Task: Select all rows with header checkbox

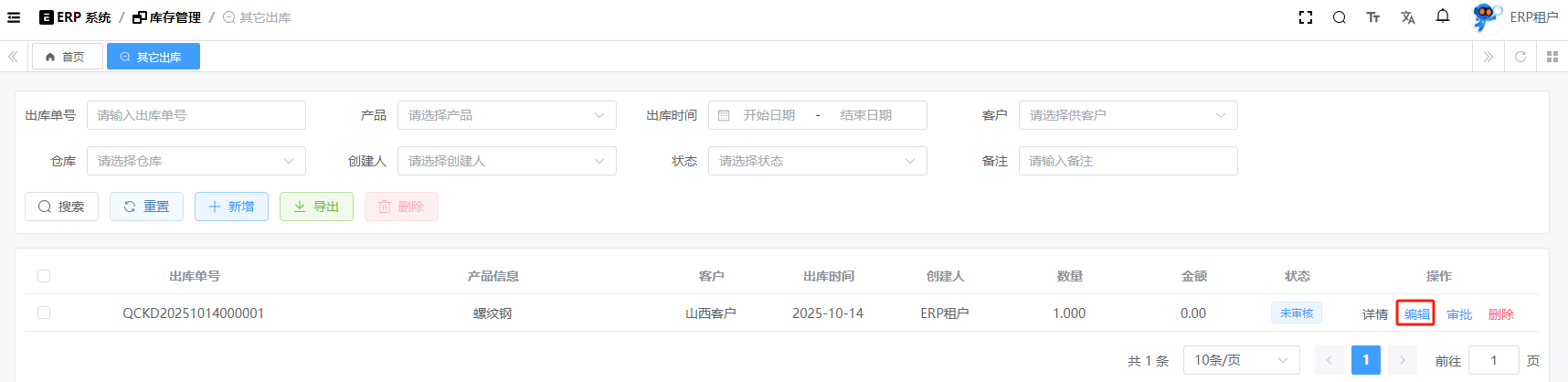Action: tap(44, 276)
